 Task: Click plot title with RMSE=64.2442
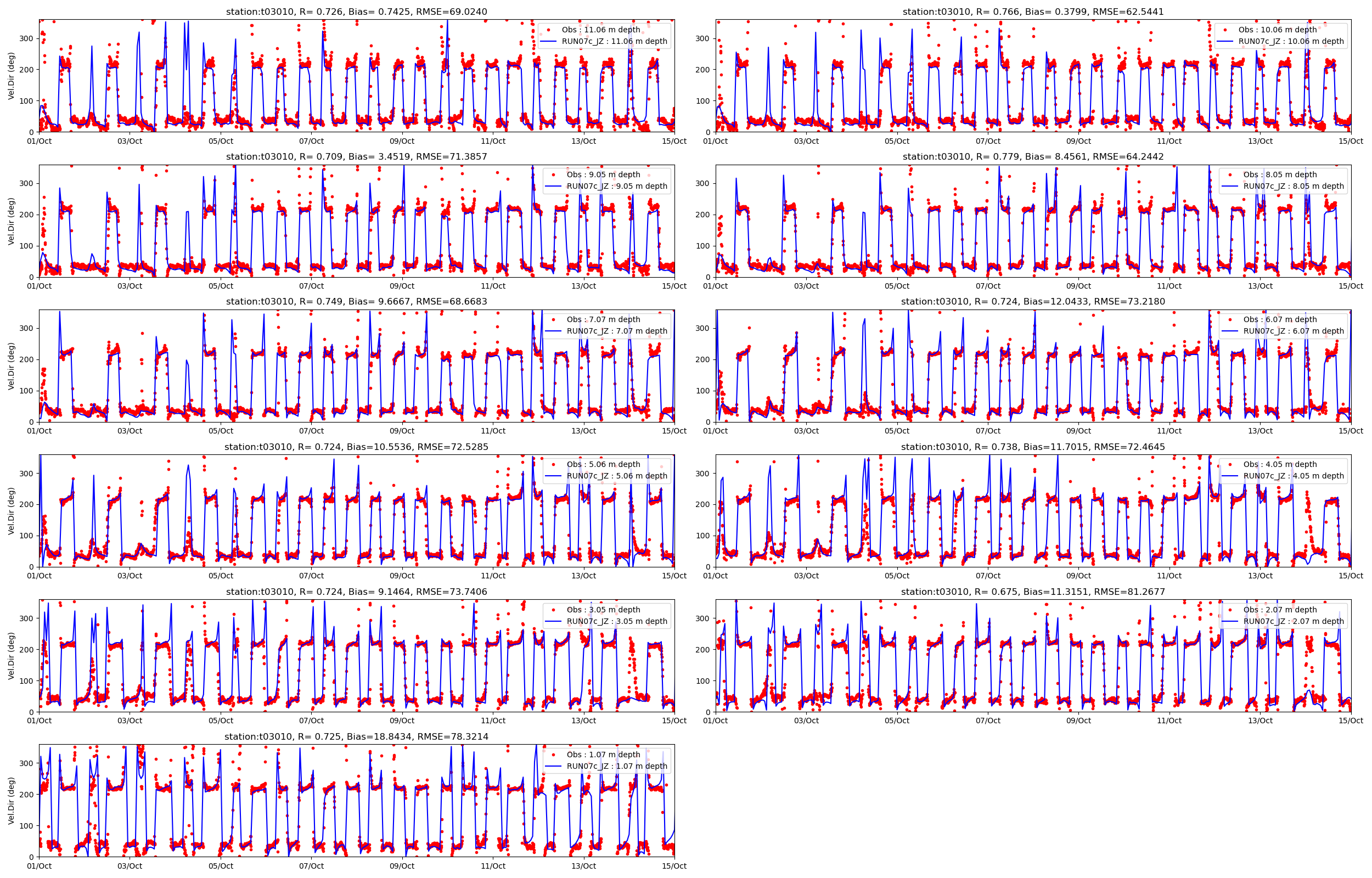tap(1033, 156)
